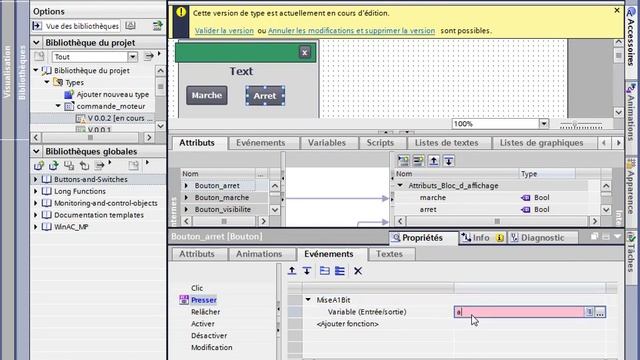Click the grayed document icon in global libraries toolbar

(x=133, y=165)
